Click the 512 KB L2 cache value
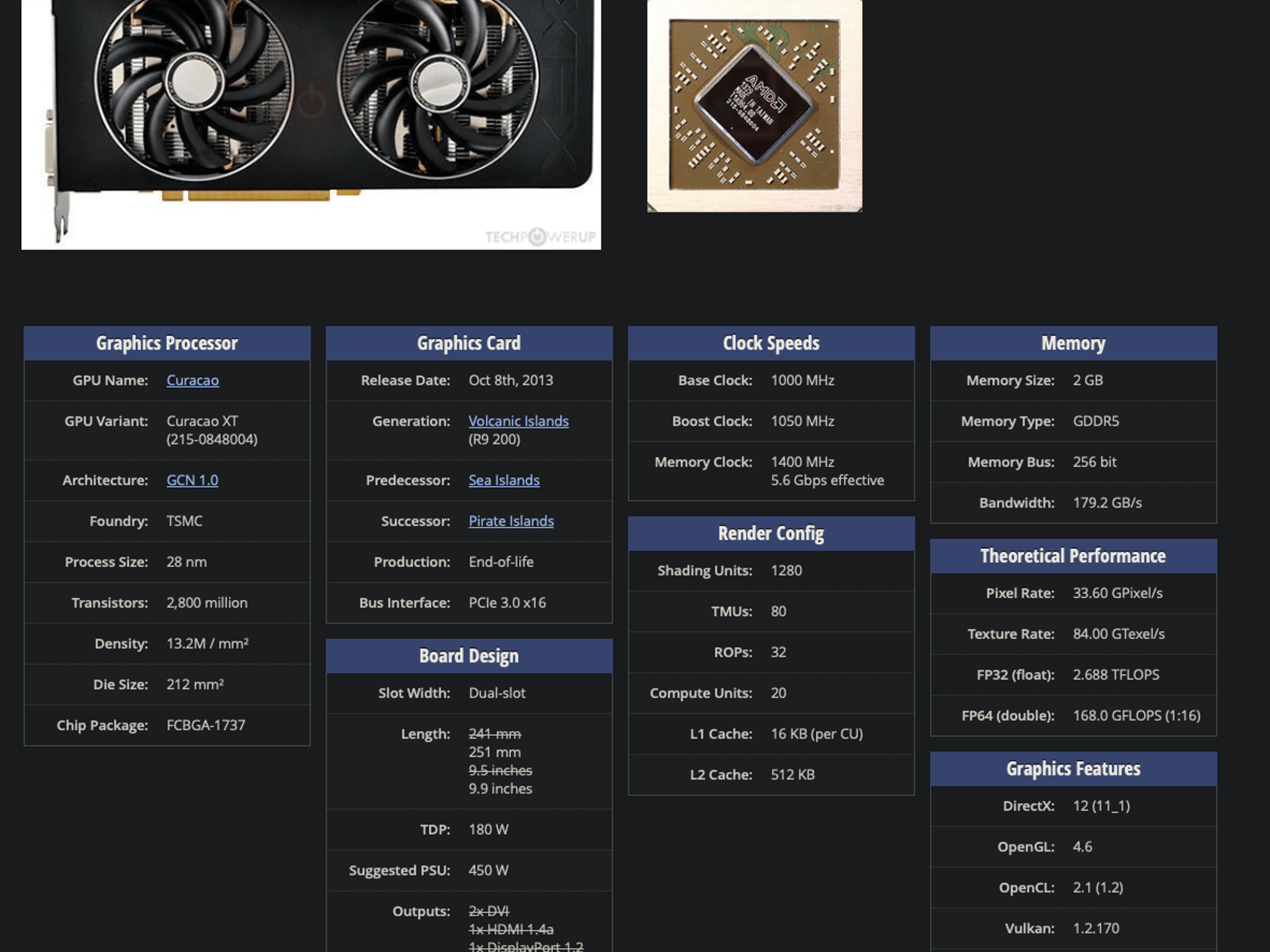1270x952 pixels. 793,775
